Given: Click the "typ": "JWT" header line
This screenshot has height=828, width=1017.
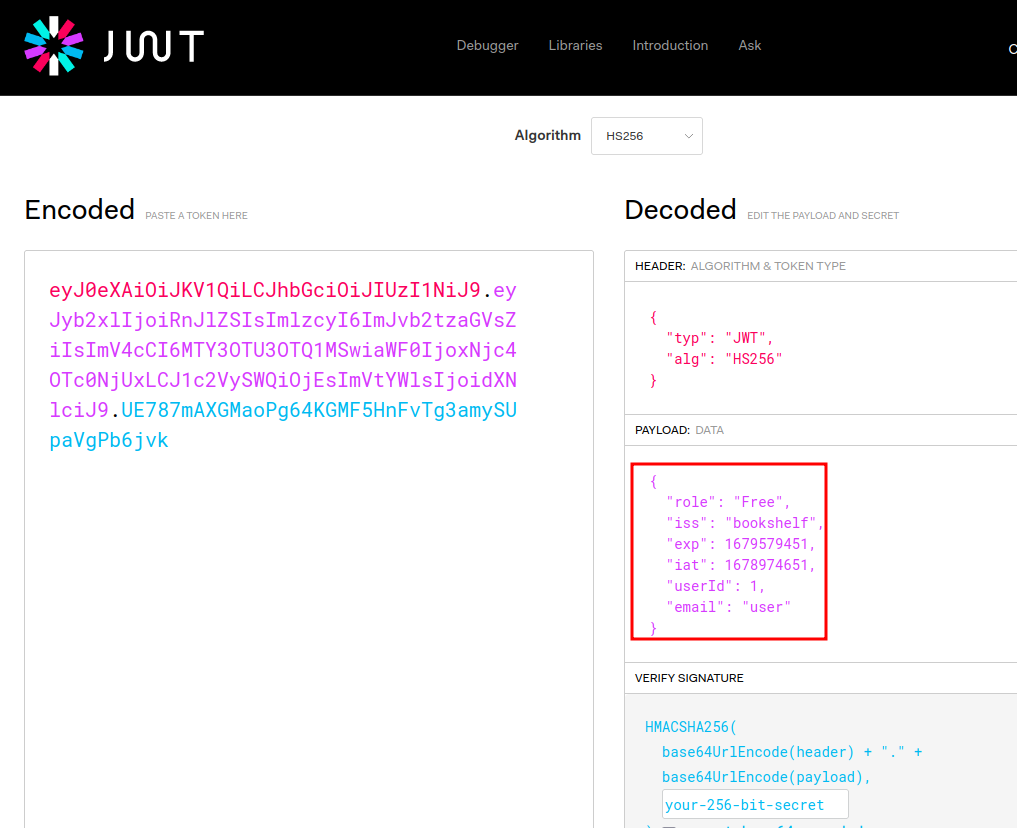Looking at the screenshot, I should tap(719, 338).
